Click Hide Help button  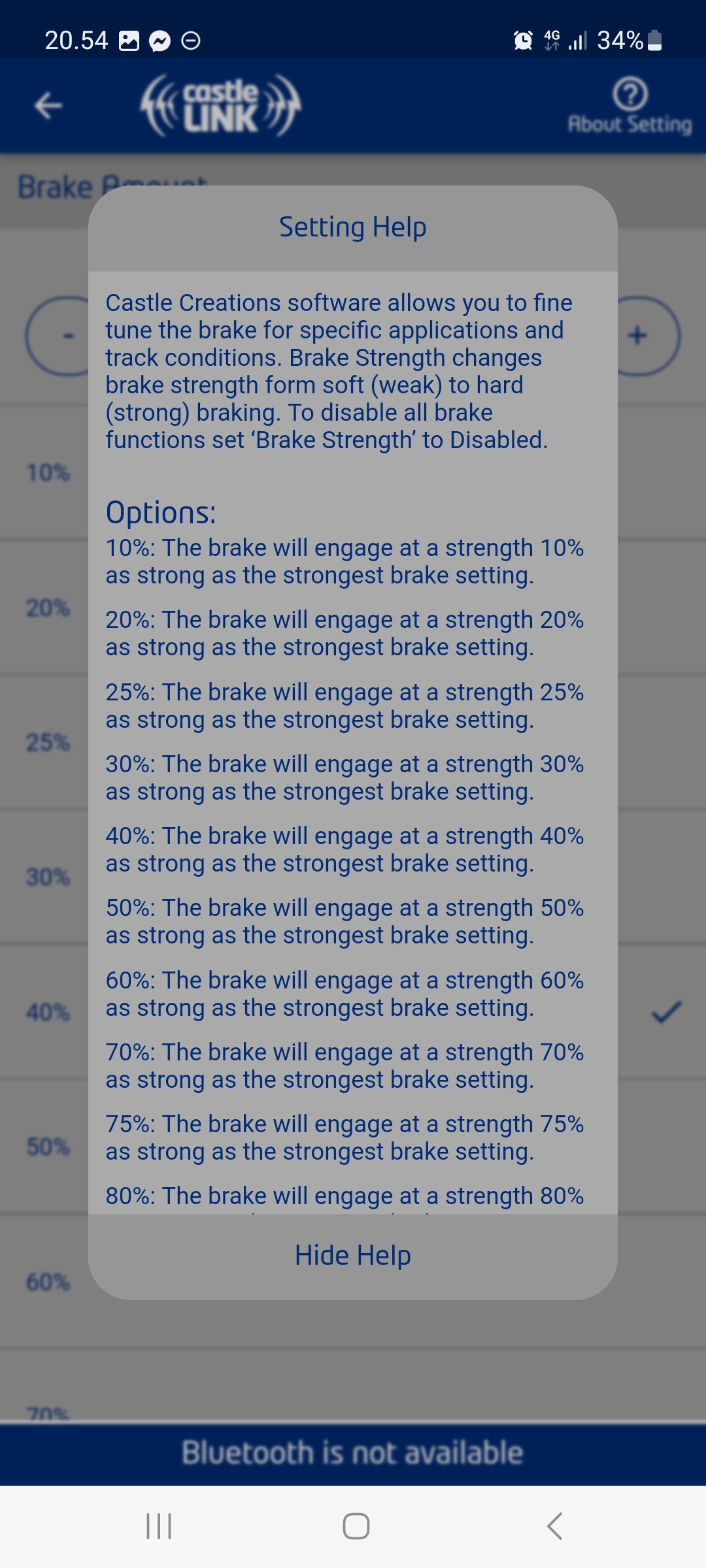352,1256
